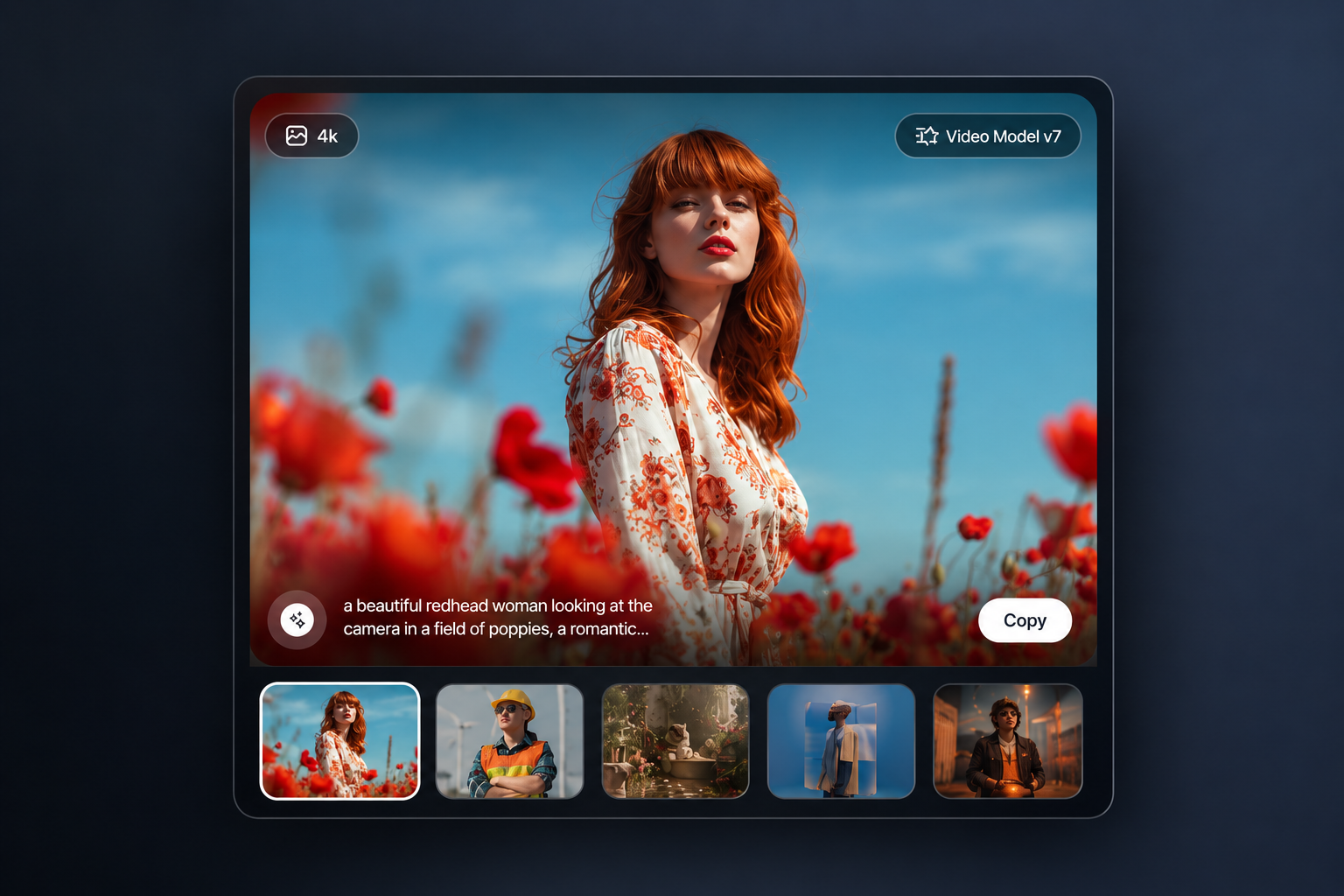Select the man on blue background thumbnail
Image resolution: width=1344 pixels, height=896 pixels.
tap(841, 741)
